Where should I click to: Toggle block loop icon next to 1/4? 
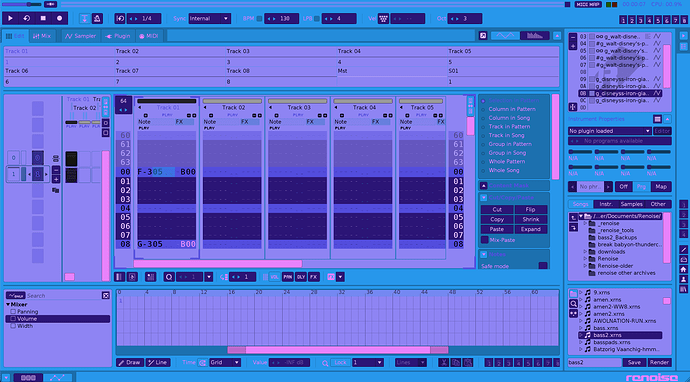120,18
